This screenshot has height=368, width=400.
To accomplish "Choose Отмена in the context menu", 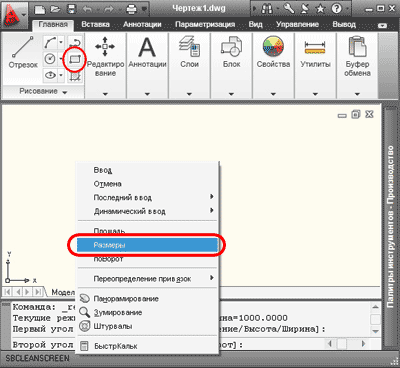I will coord(147,184).
